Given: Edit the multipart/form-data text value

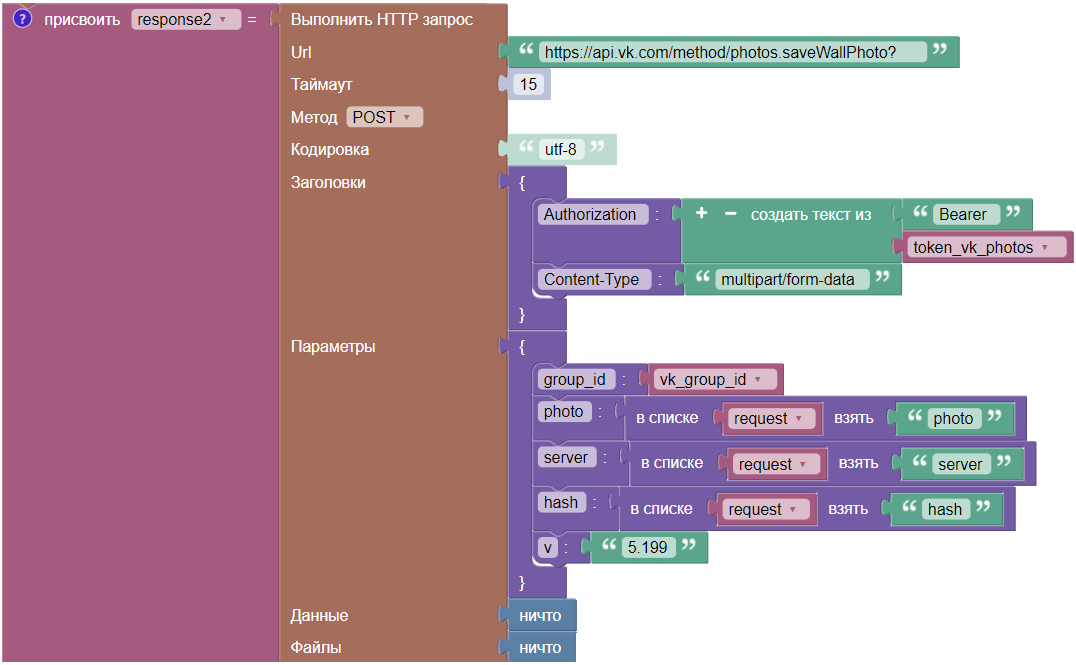Looking at the screenshot, I should click(788, 280).
